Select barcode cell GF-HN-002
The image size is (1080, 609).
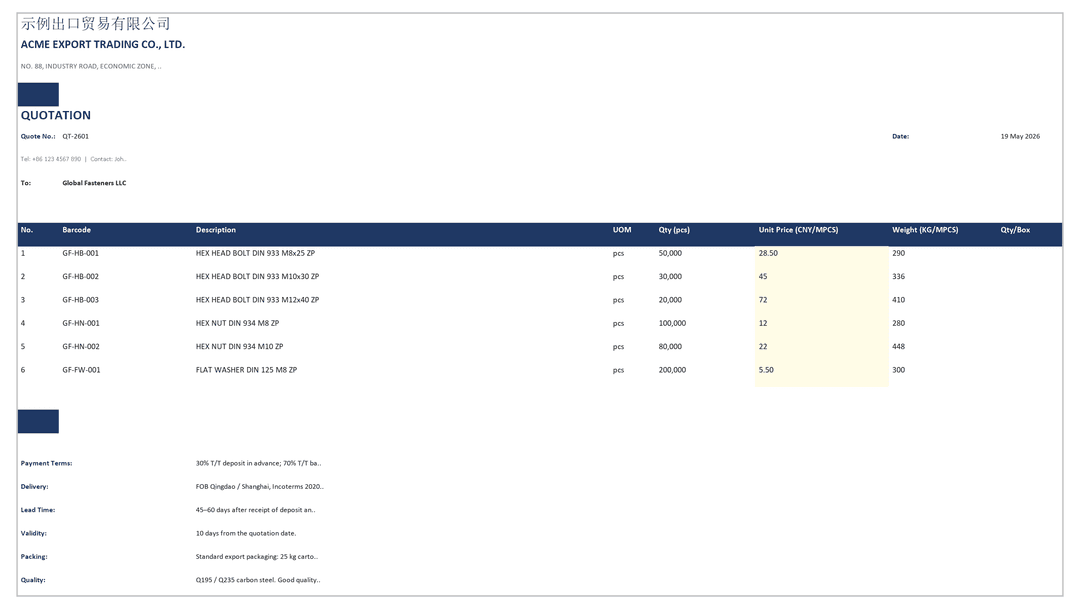tap(81, 347)
